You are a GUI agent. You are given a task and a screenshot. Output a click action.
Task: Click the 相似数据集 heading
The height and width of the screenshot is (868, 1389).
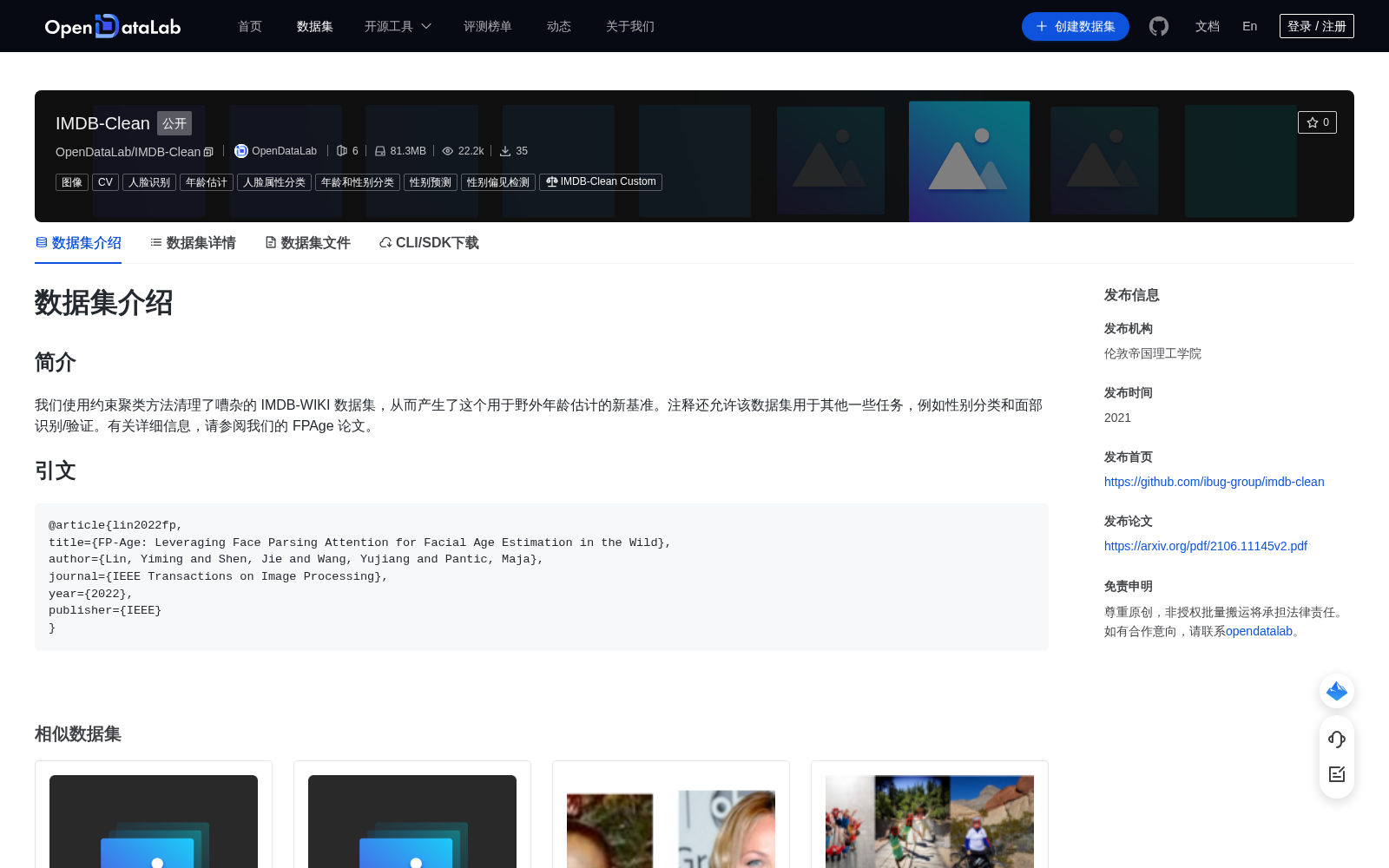78,733
